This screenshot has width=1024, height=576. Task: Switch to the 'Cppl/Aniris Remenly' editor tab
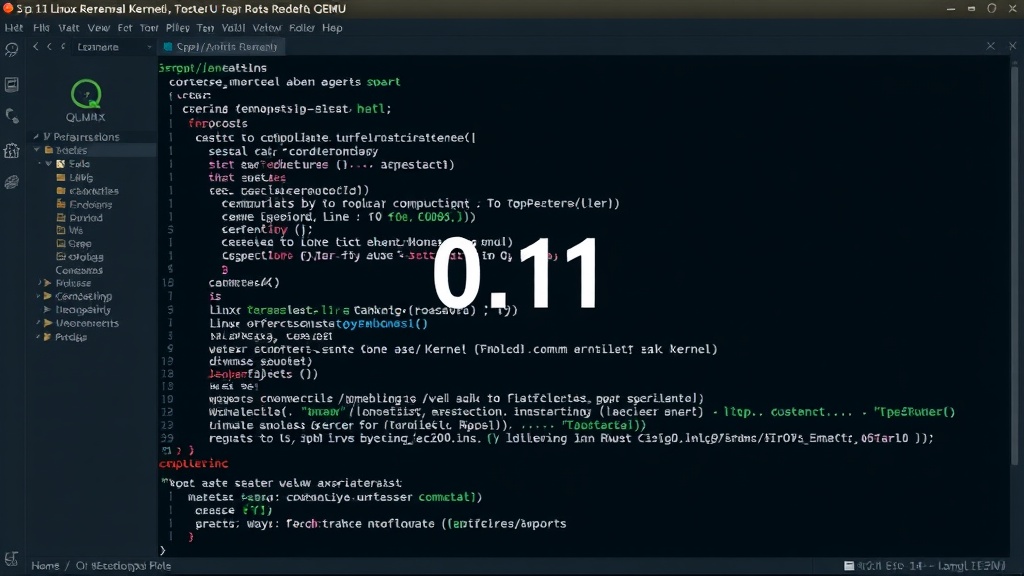pyautogui.click(x=220, y=47)
